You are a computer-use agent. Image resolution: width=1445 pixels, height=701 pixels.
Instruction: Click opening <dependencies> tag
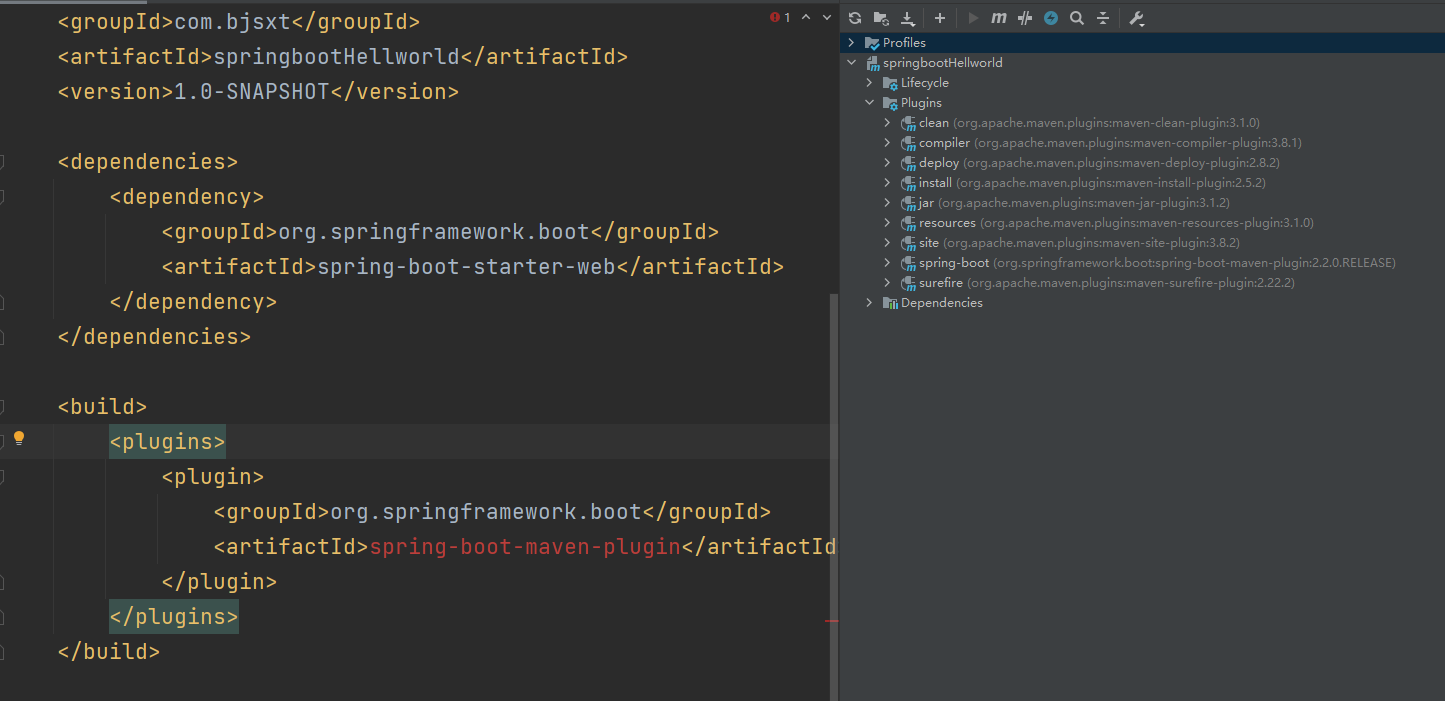click(148, 162)
